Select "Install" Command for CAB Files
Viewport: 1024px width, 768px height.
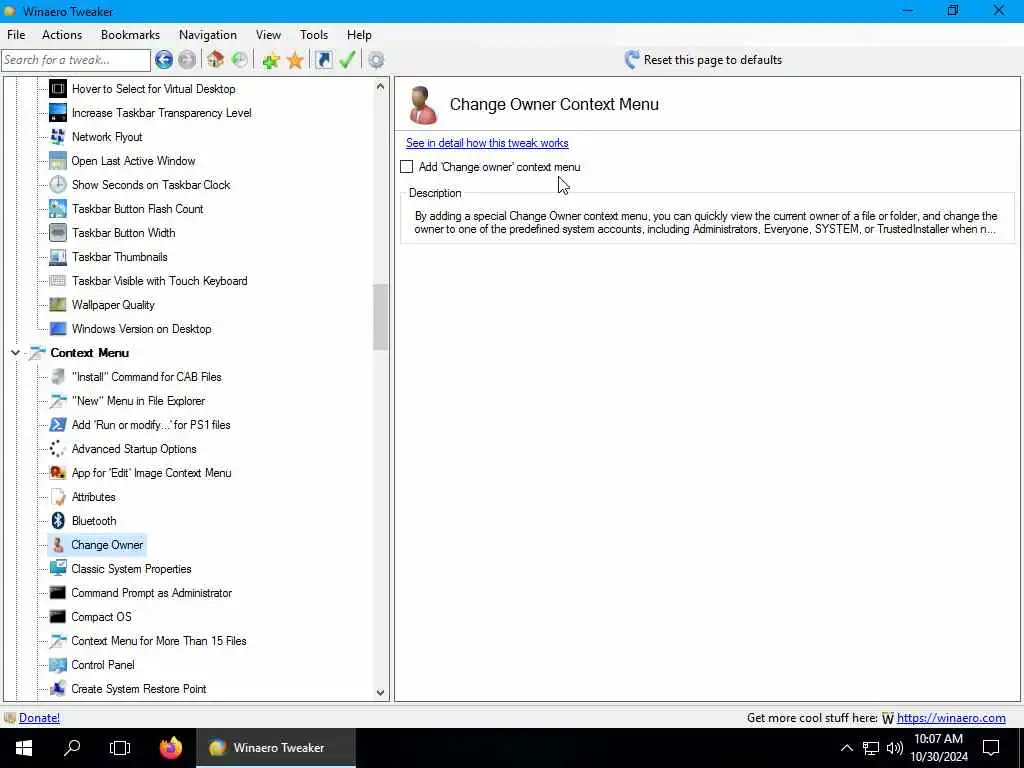click(x=146, y=377)
